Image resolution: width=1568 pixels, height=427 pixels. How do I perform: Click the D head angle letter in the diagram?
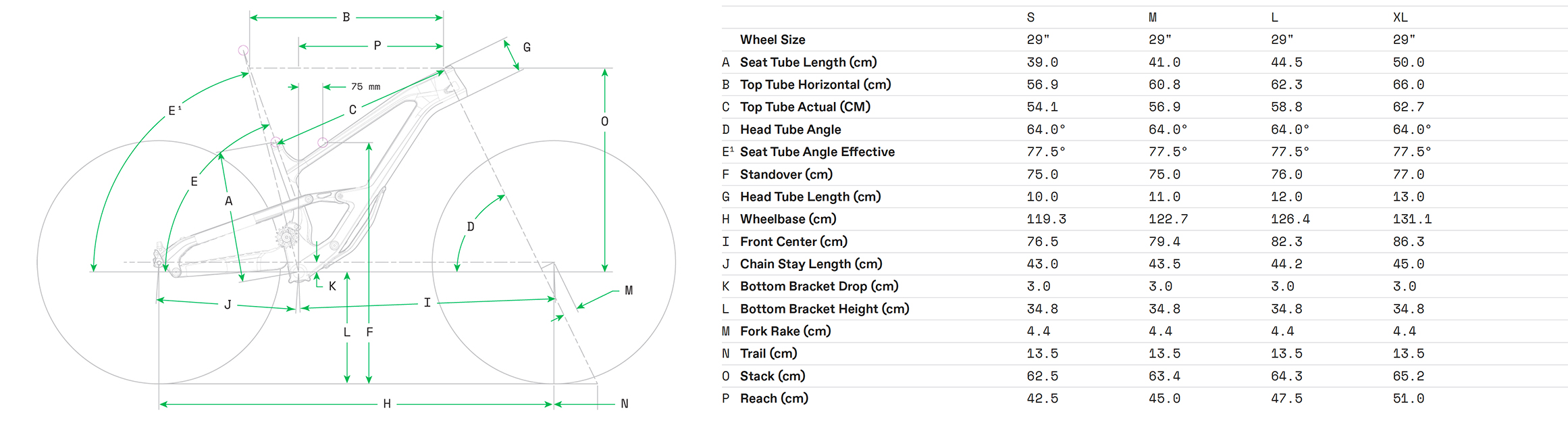(471, 227)
